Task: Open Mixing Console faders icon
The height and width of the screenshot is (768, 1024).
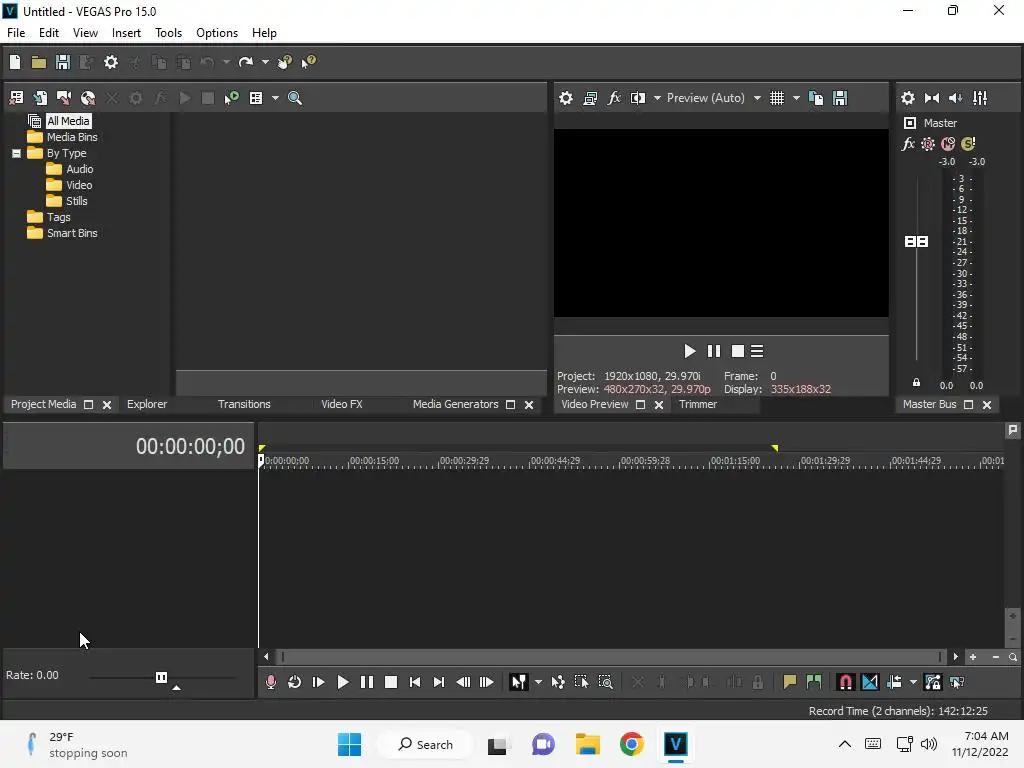Action: point(980,98)
